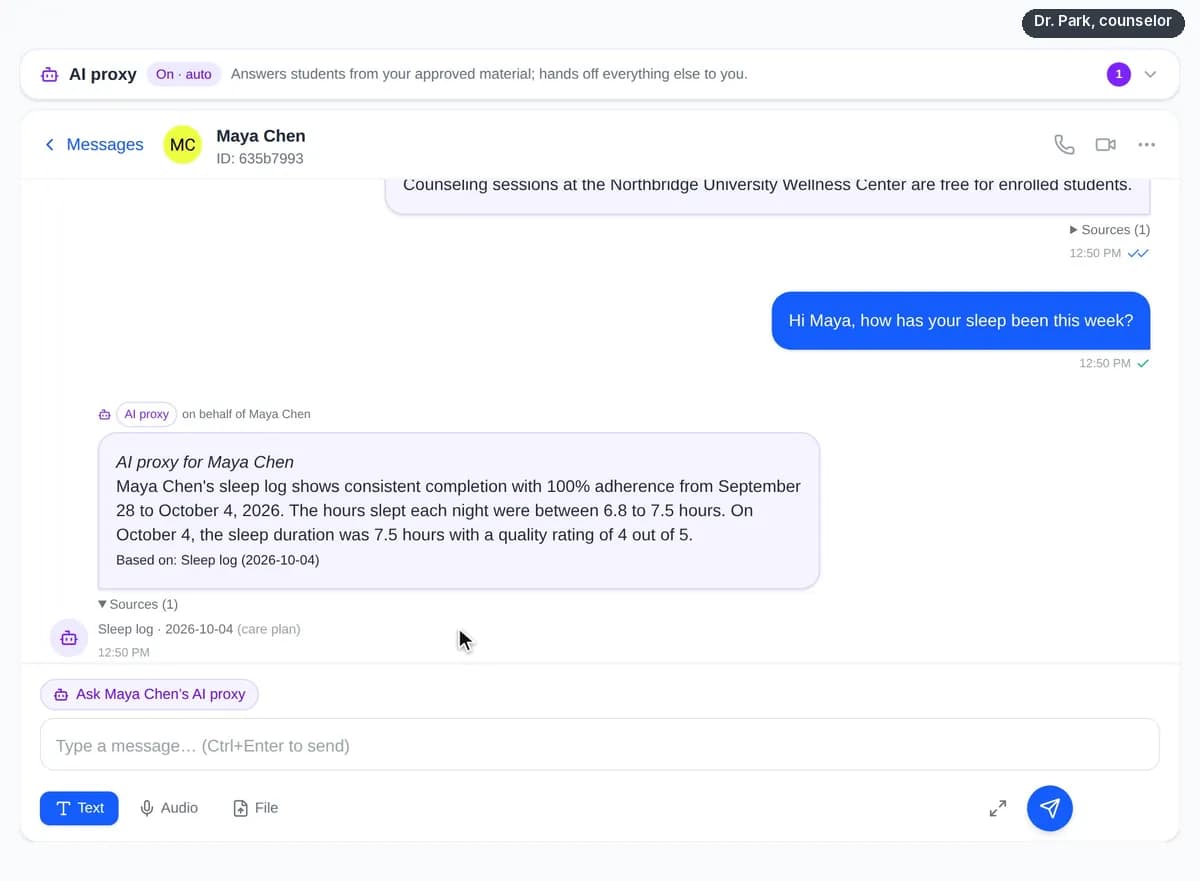Expand the AI proxy banner chevron

pyautogui.click(x=1150, y=74)
